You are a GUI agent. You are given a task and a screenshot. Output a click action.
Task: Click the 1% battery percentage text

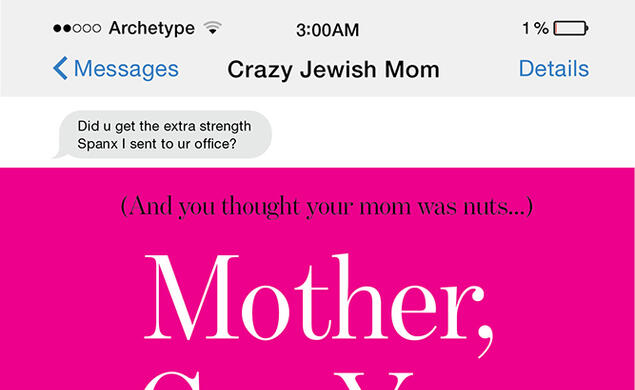[535, 28]
